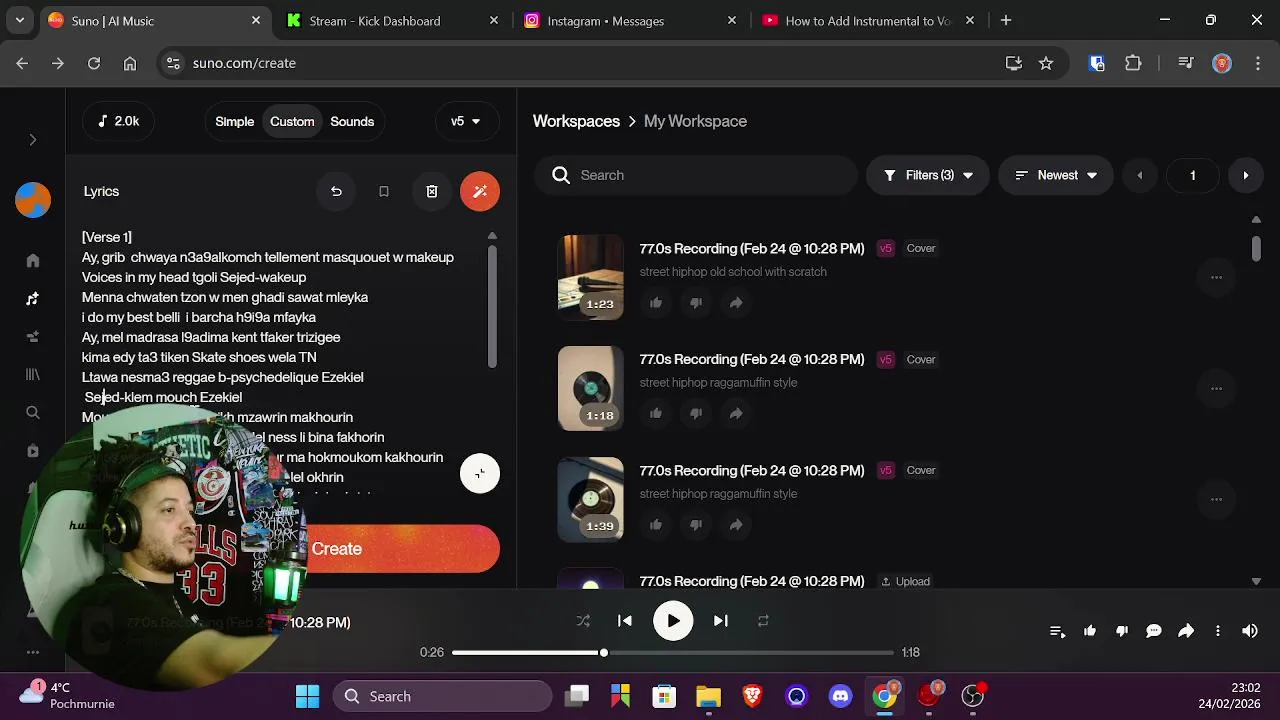
Task: Open player bar more options menu
Action: (1218, 631)
